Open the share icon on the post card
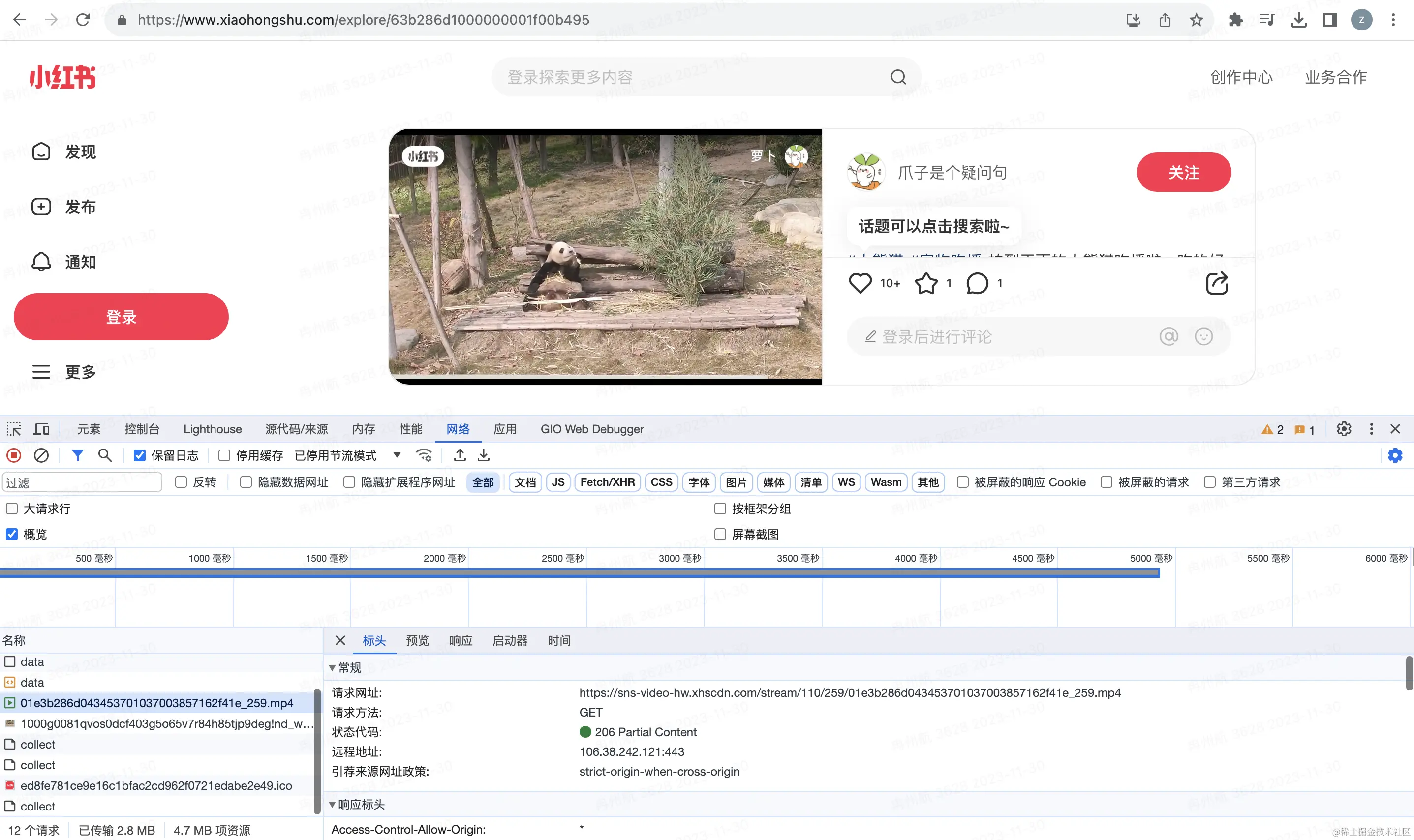 pos(1217,283)
